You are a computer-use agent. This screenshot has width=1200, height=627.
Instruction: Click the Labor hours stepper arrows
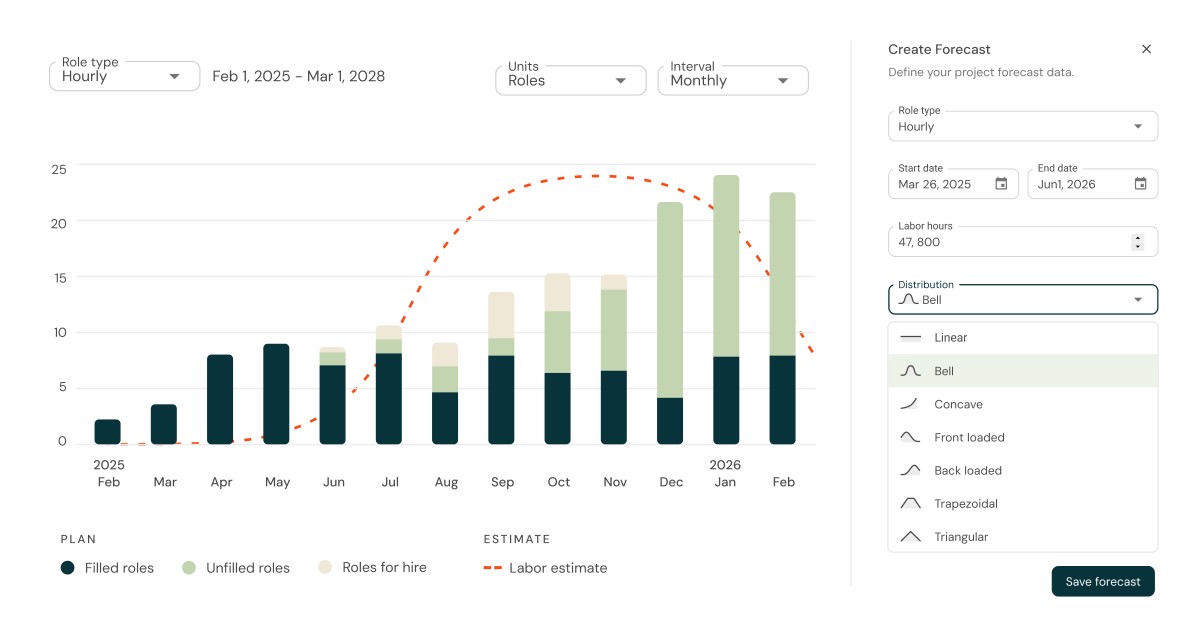point(1137,242)
